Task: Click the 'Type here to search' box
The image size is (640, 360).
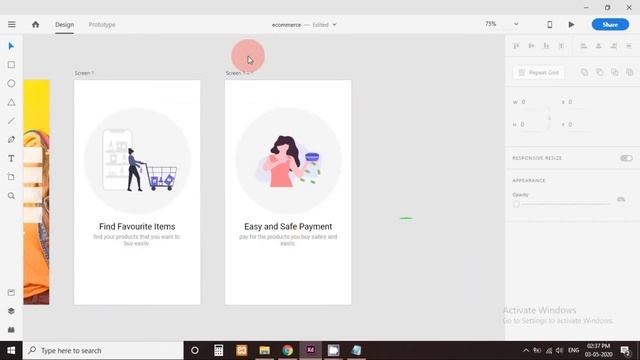Action: 103,351
